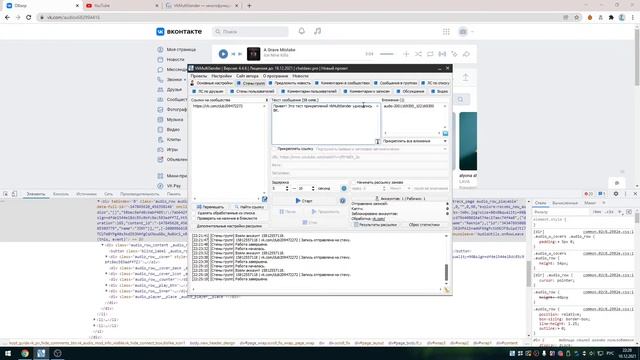This screenshot has width=640, height=360.
Task: Open the VK notifications bell icon
Action: pos(302,31)
